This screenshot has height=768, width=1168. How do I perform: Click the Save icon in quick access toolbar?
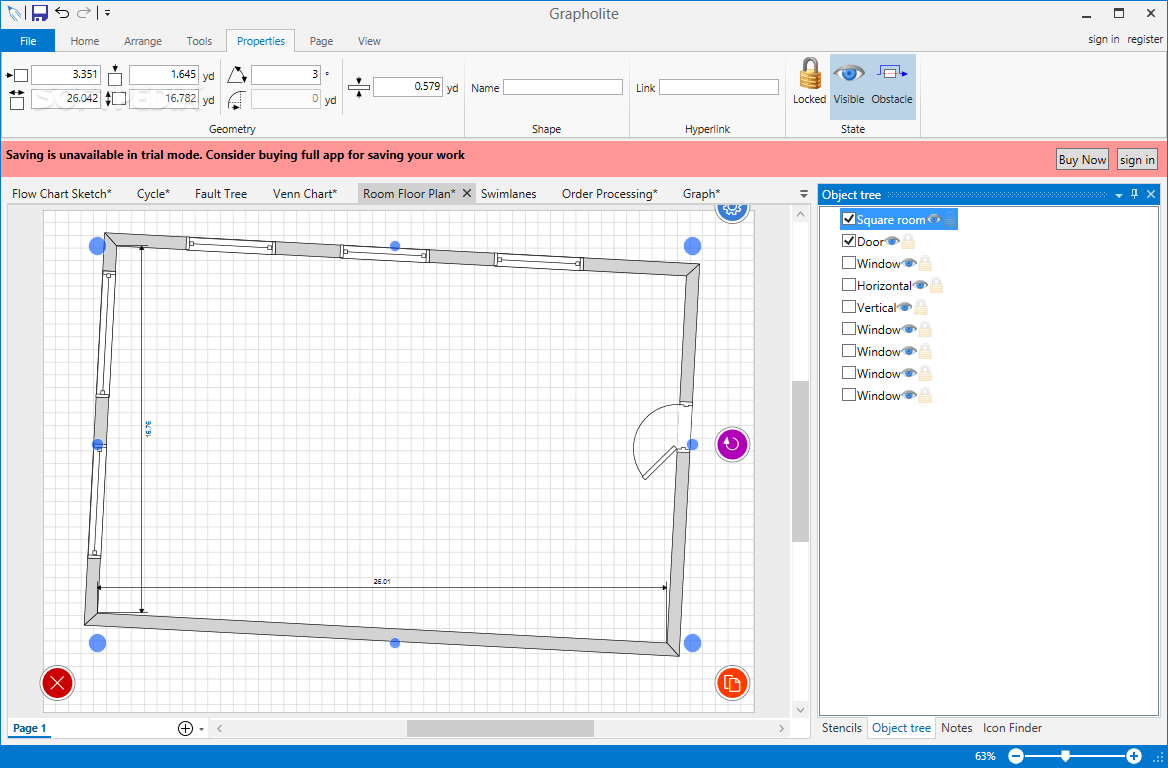pos(39,13)
